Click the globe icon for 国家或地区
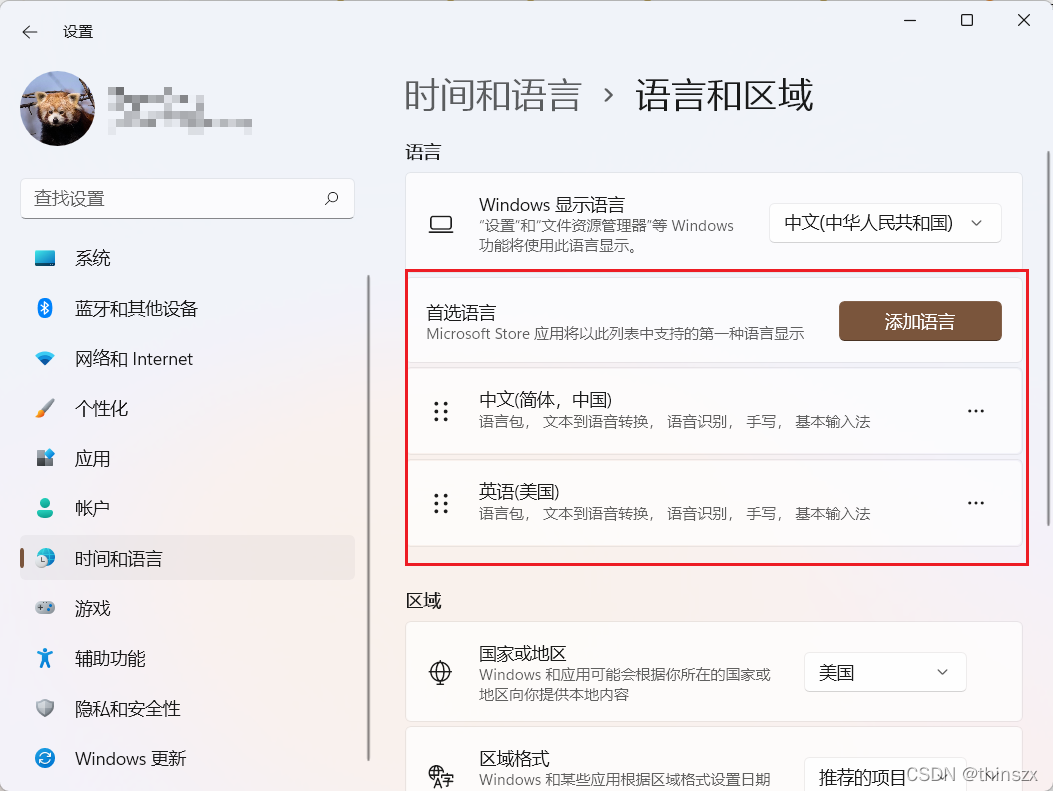The height and width of the screenshot is (791, 1053). tap(440, 672)
